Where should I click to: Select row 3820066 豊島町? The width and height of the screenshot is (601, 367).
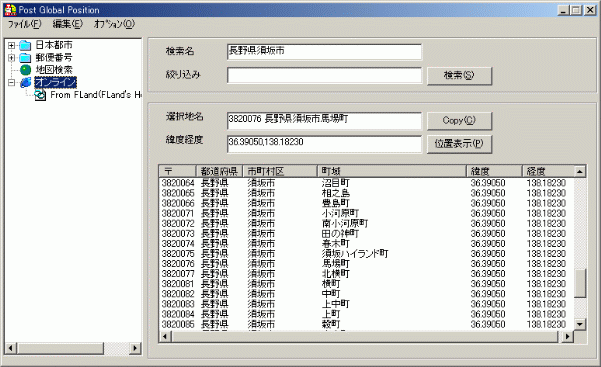click(x=366, y=203)
